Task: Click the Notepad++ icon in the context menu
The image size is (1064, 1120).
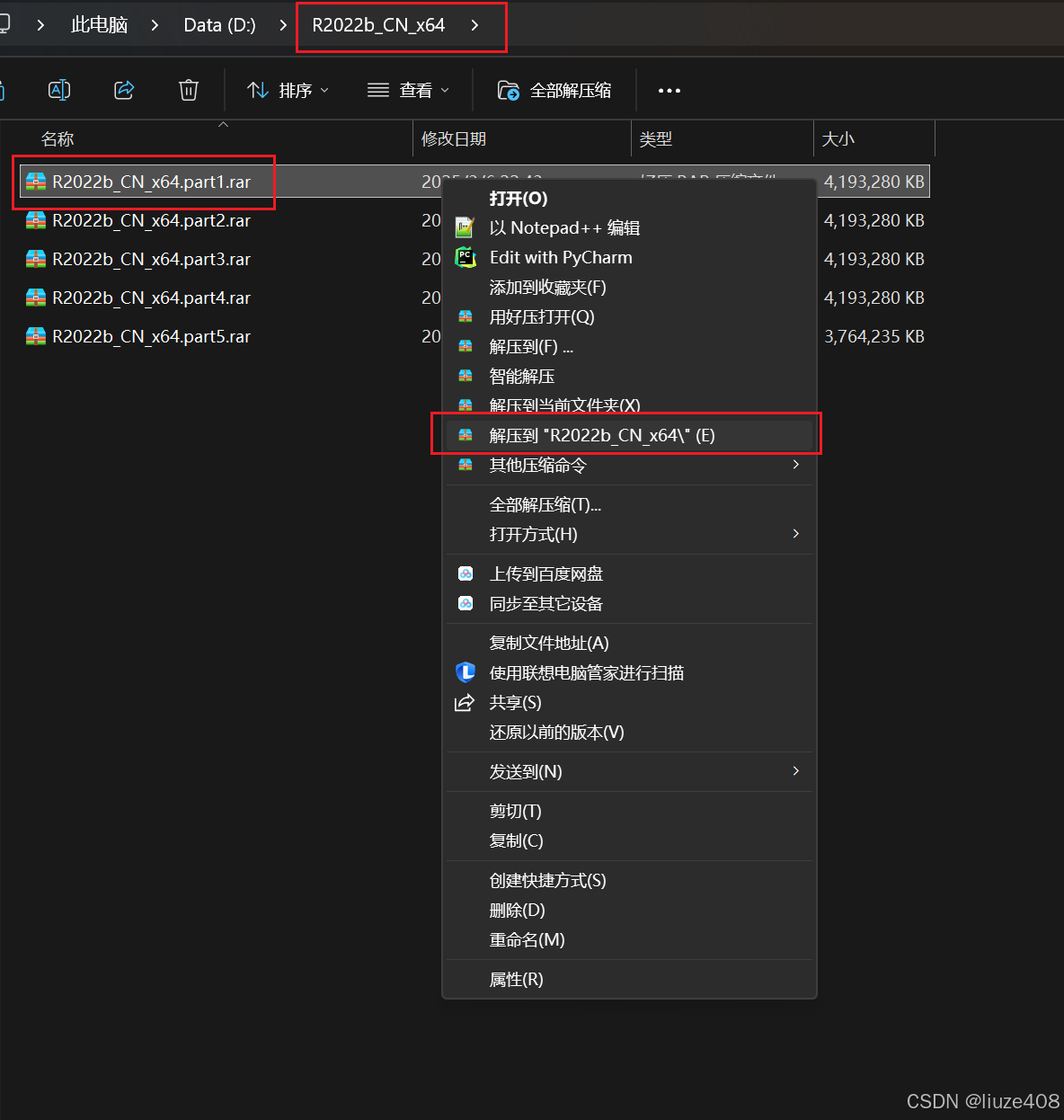Action: [x=465, y=227]
